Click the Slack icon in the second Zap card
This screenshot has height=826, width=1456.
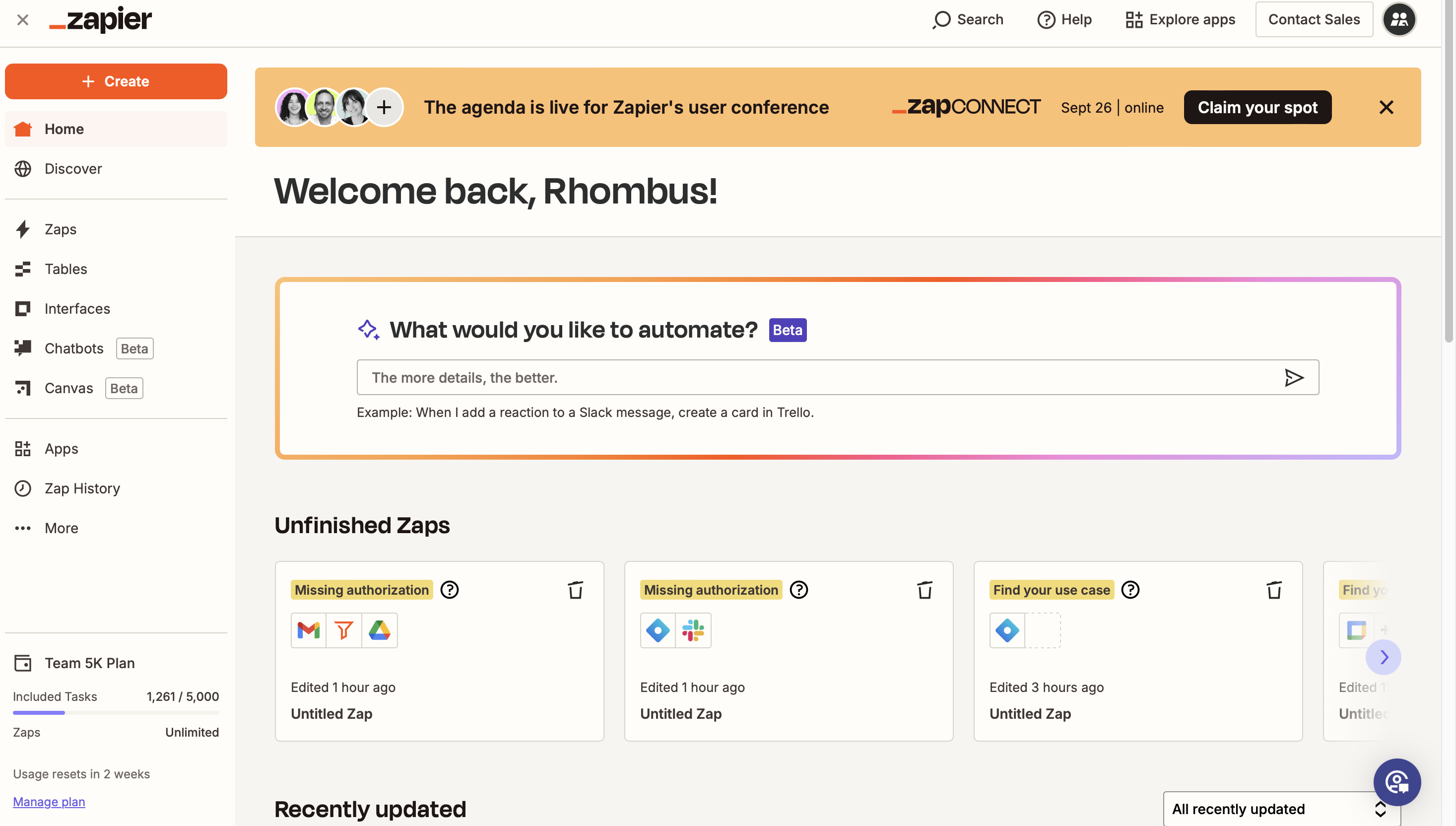pyautogui.click(x=693, y=630)
